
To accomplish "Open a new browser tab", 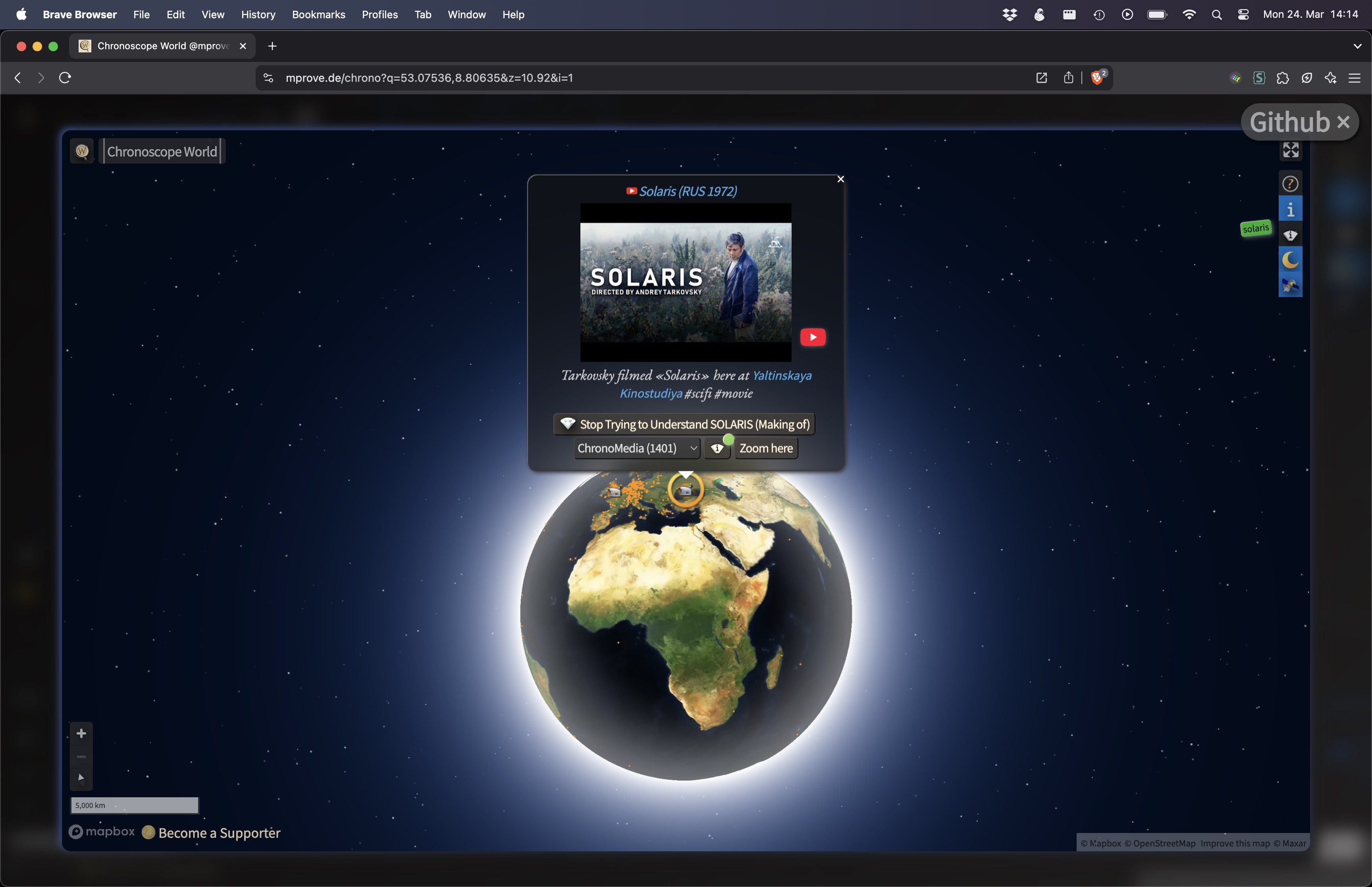I will click(x=272, y=46).
